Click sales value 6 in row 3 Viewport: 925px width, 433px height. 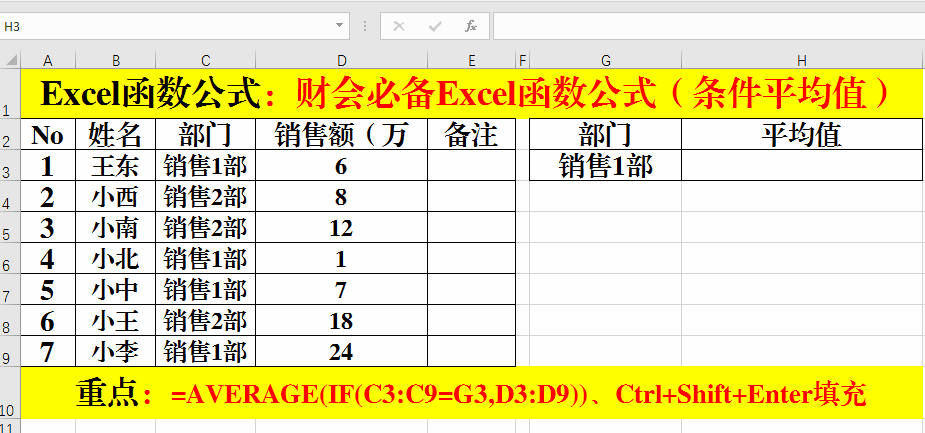tap(342, 166)
